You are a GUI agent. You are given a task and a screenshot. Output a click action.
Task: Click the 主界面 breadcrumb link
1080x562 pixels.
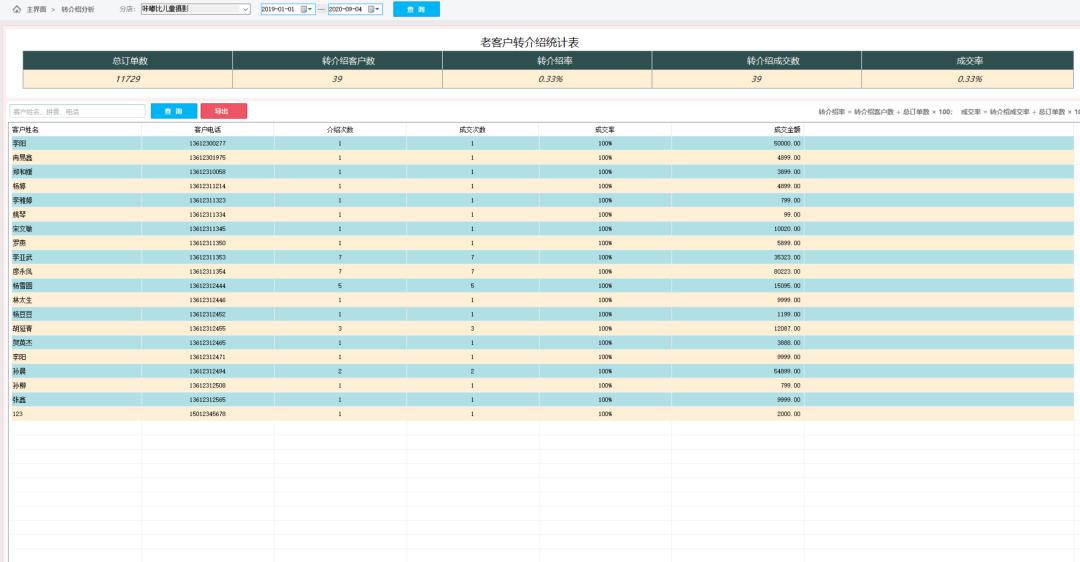(x=36, y=9)
